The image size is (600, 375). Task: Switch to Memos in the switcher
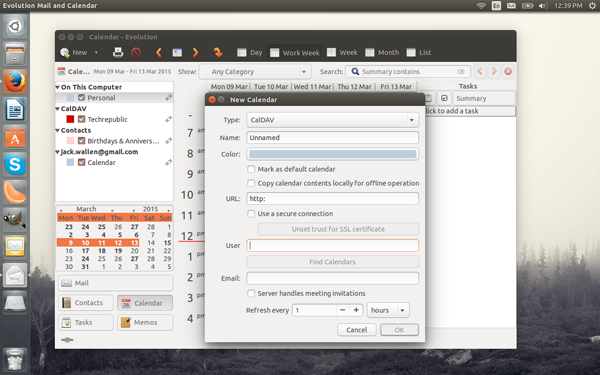[145, 322]
